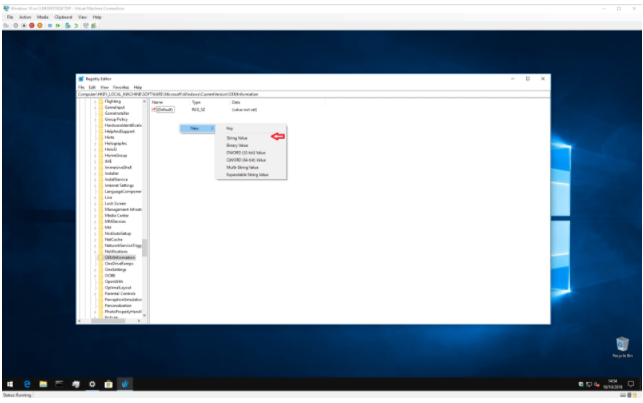This screenshot has width=643, height=403.
Task: Select the HelpAndSupport key in the tree
Action: click(x=120, y=131)
